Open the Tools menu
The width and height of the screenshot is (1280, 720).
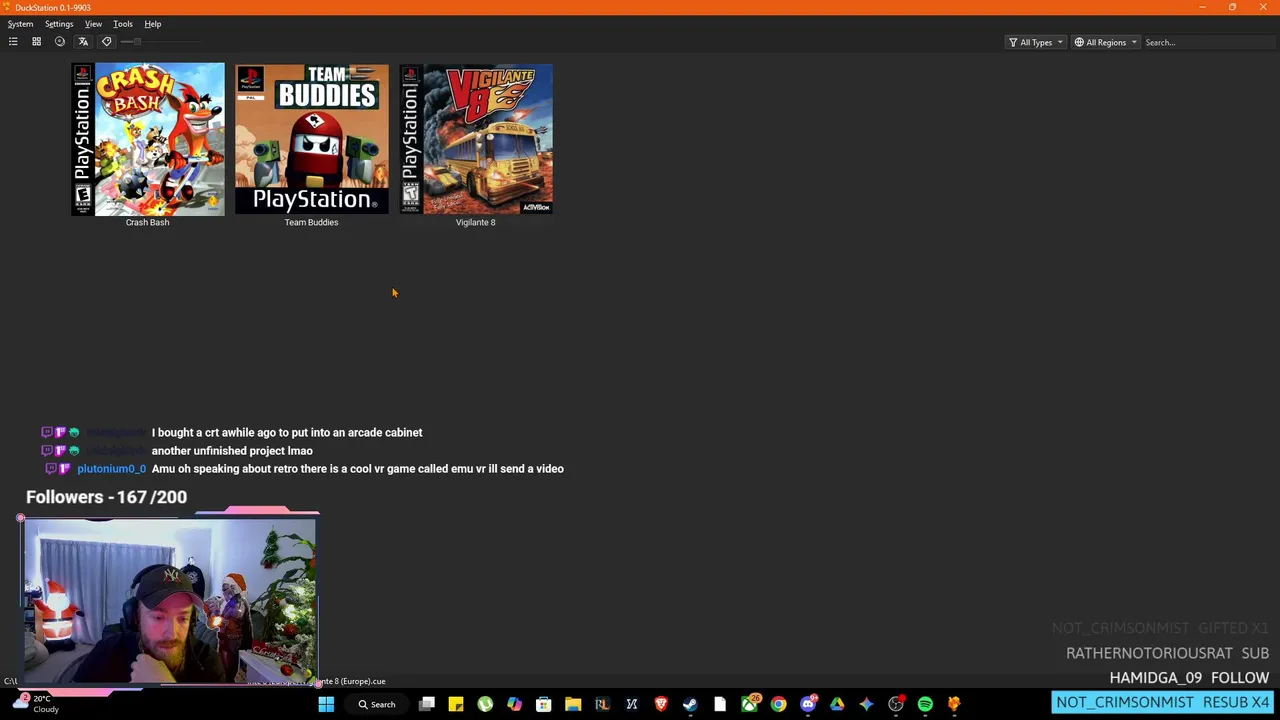123,24
